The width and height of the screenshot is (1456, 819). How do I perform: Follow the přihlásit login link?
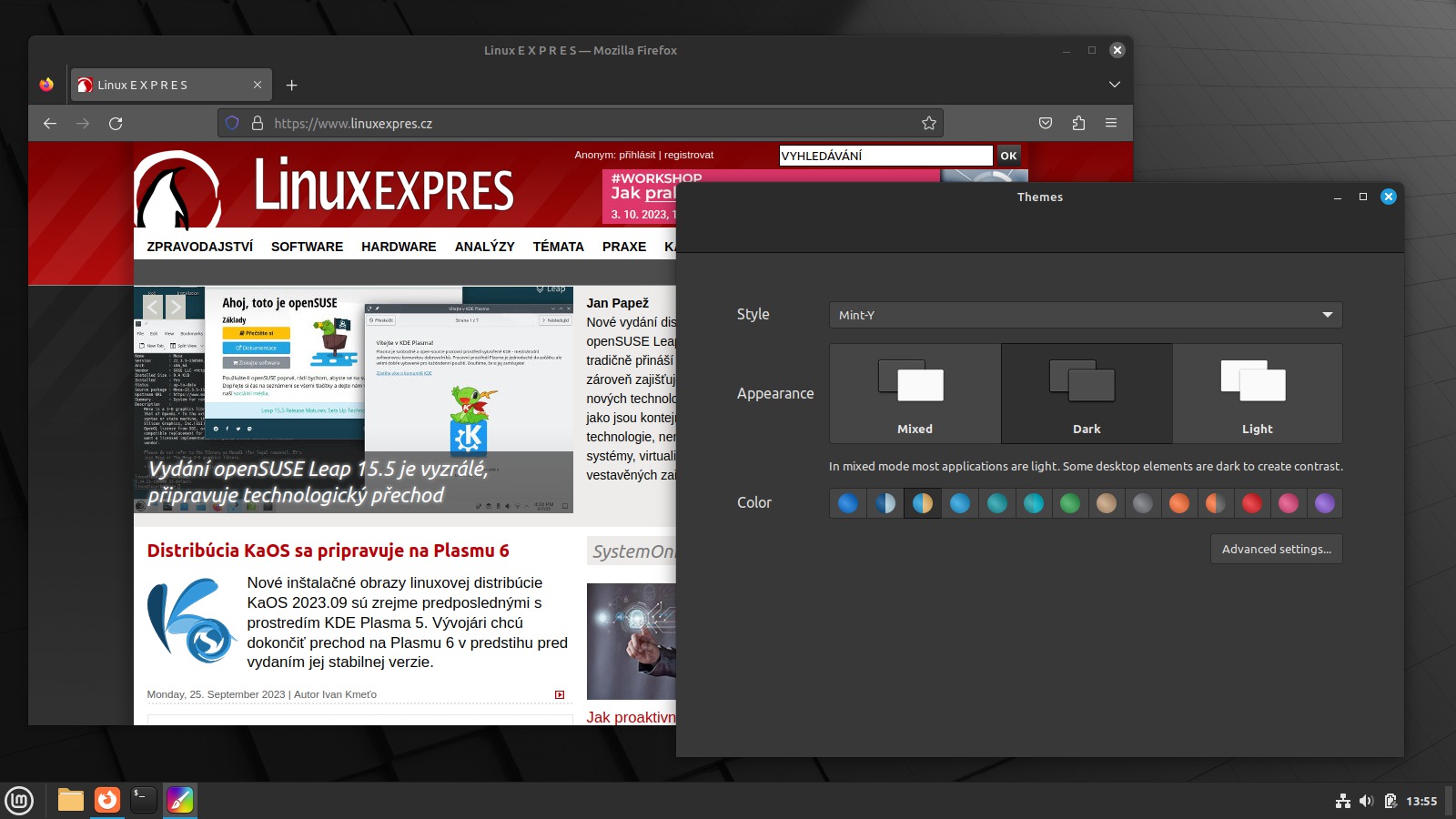[637, 155]
